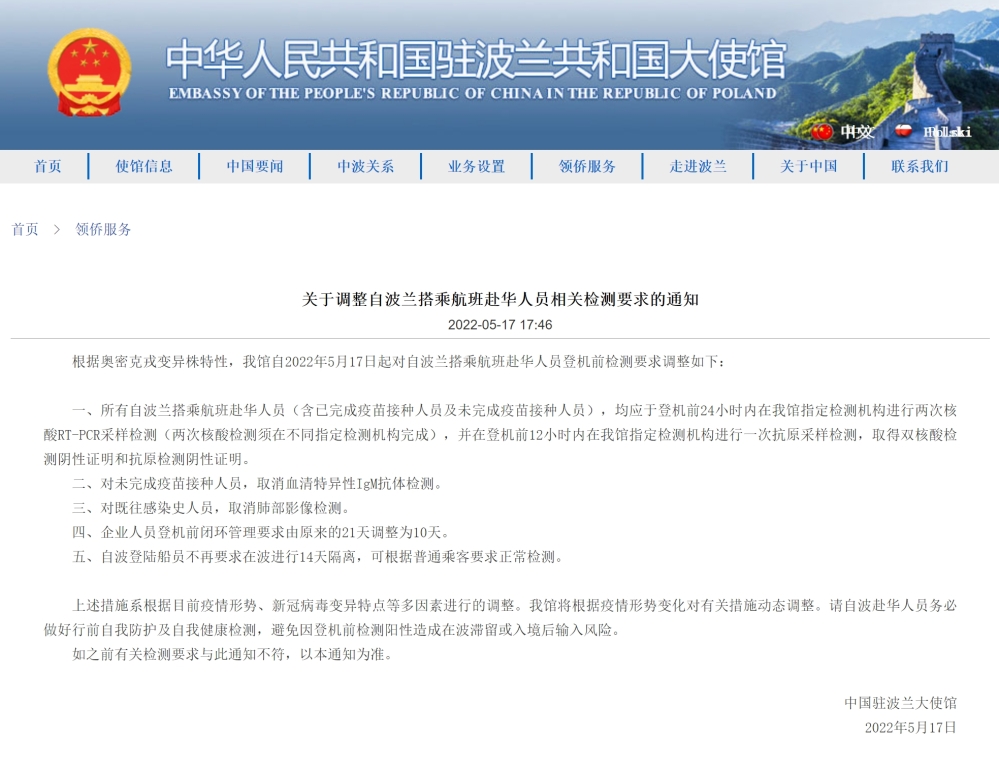Click the Chinese flag language icon
Image resolution: width=999 pixels, height=770 pixels.
click(822, 132)
